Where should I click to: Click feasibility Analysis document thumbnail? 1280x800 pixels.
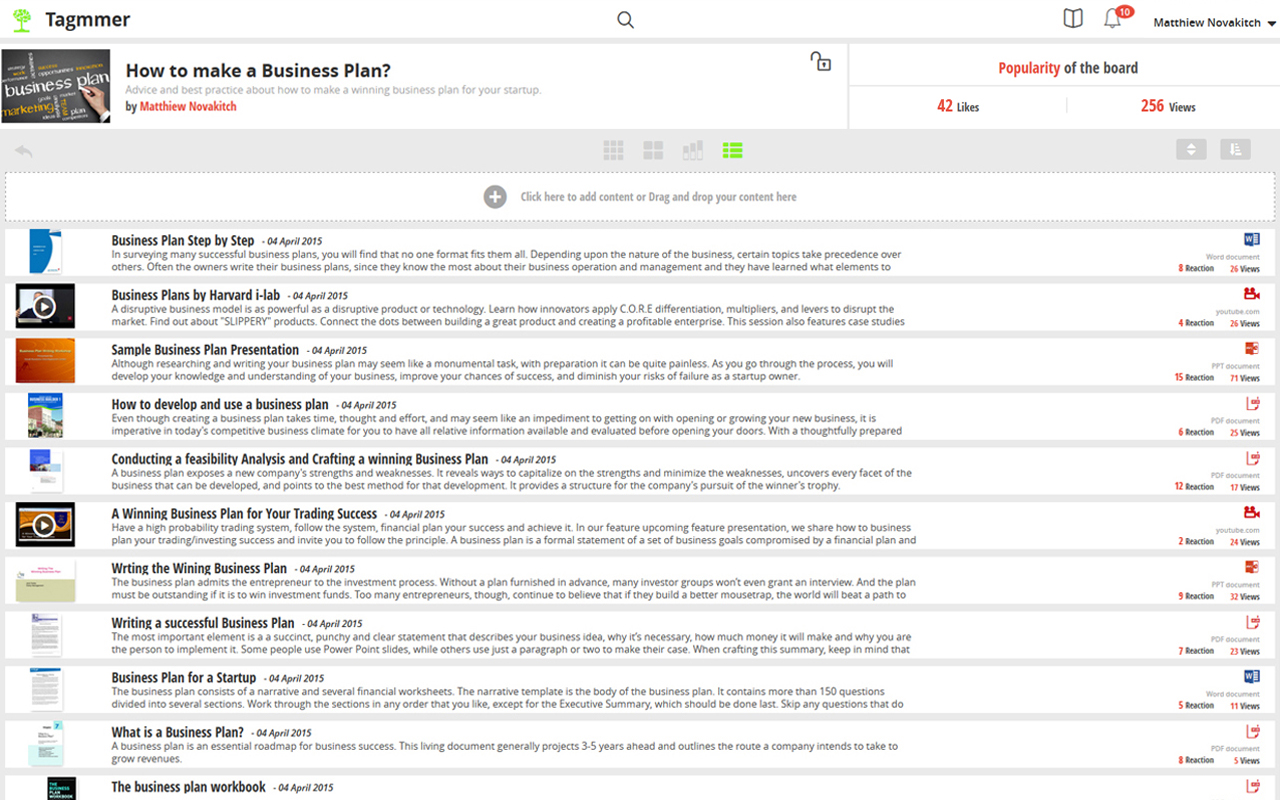click(45, 470)
